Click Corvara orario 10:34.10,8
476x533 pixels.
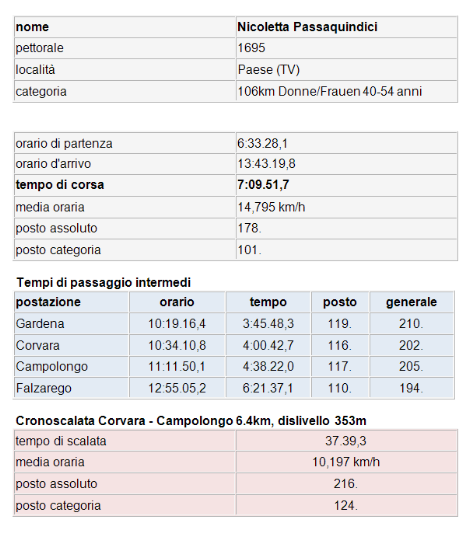(x=177, y=346)
